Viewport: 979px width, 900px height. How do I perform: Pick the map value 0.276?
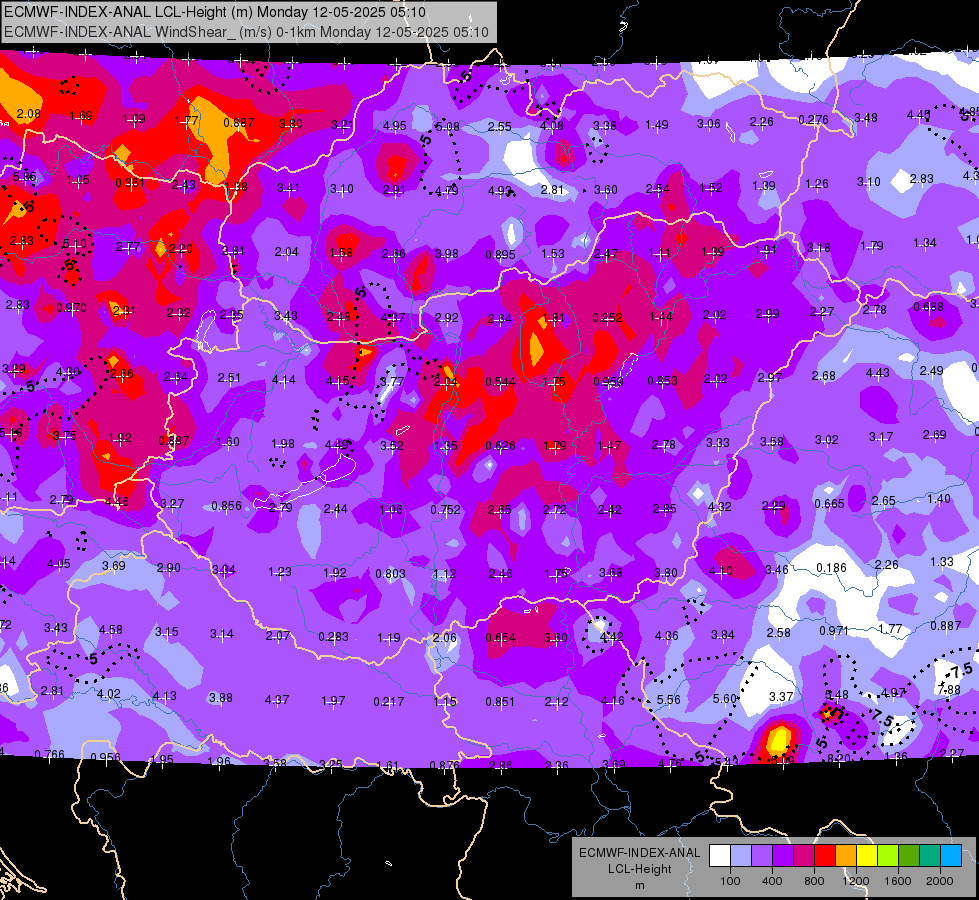814,119
